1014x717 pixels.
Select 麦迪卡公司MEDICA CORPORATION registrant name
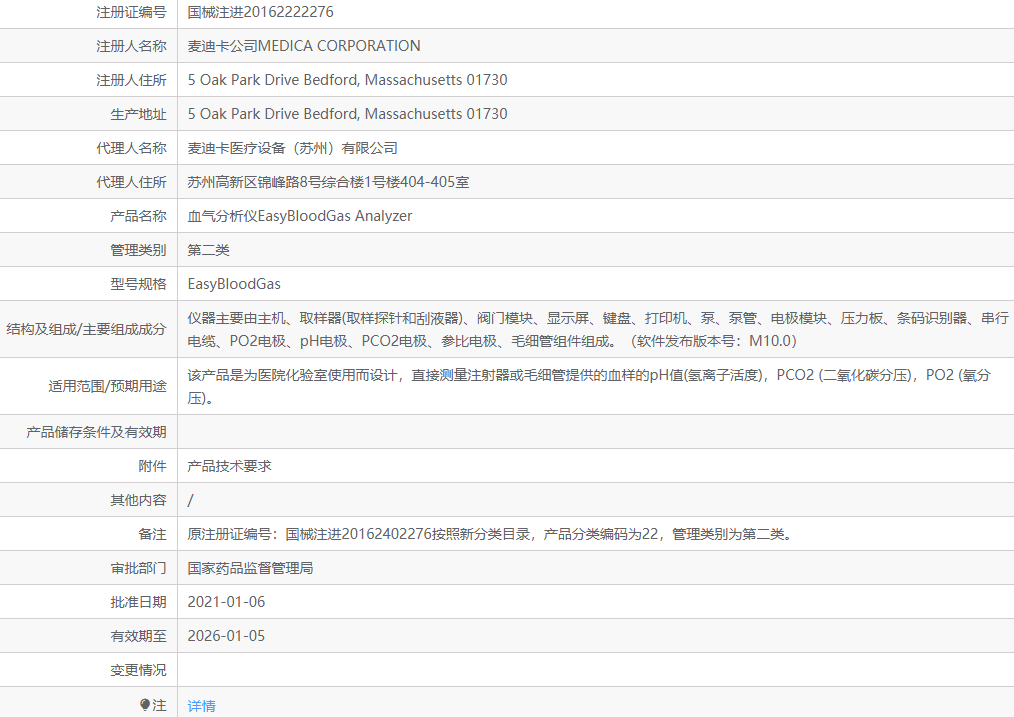pos(304,46)
